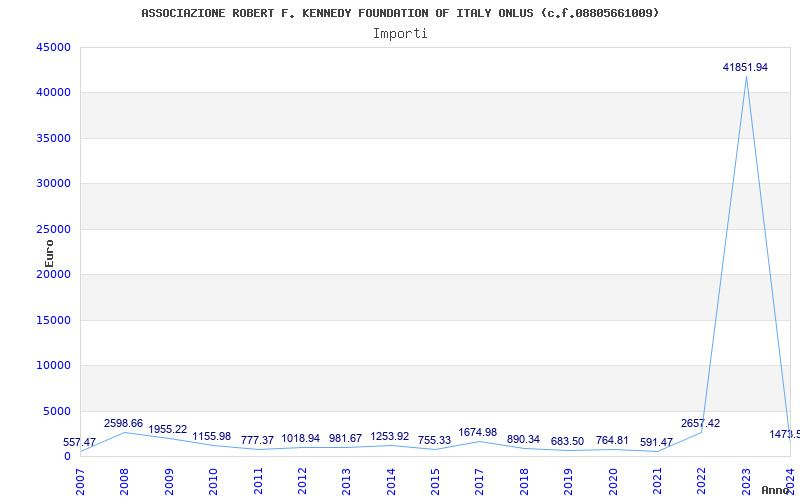Click the 15000 y-axis value

click(54, 320)
